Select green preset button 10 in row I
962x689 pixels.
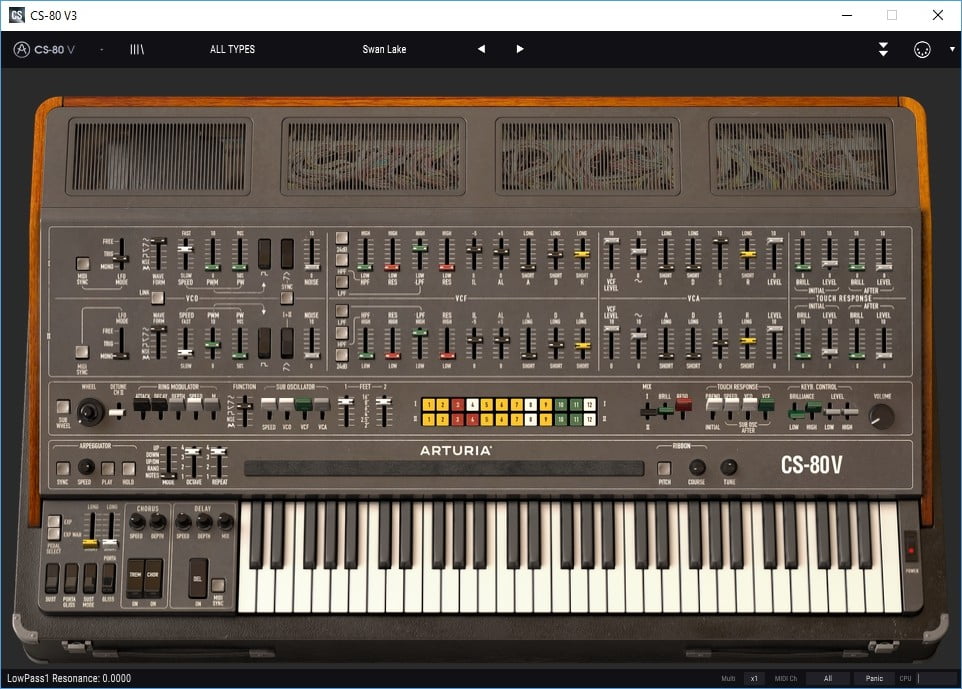(561, 405)
